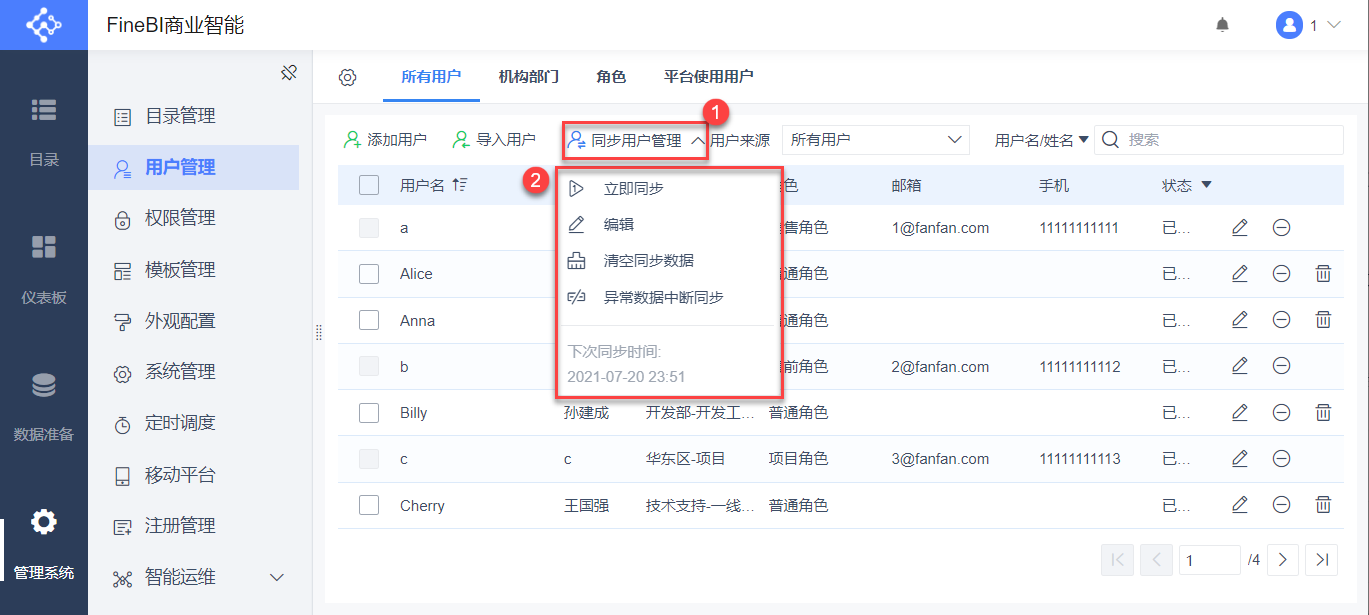Screen dimensions: 1369x615
Task: Click edit pencil icon for Alice
Action: [x=1240, y=273]
